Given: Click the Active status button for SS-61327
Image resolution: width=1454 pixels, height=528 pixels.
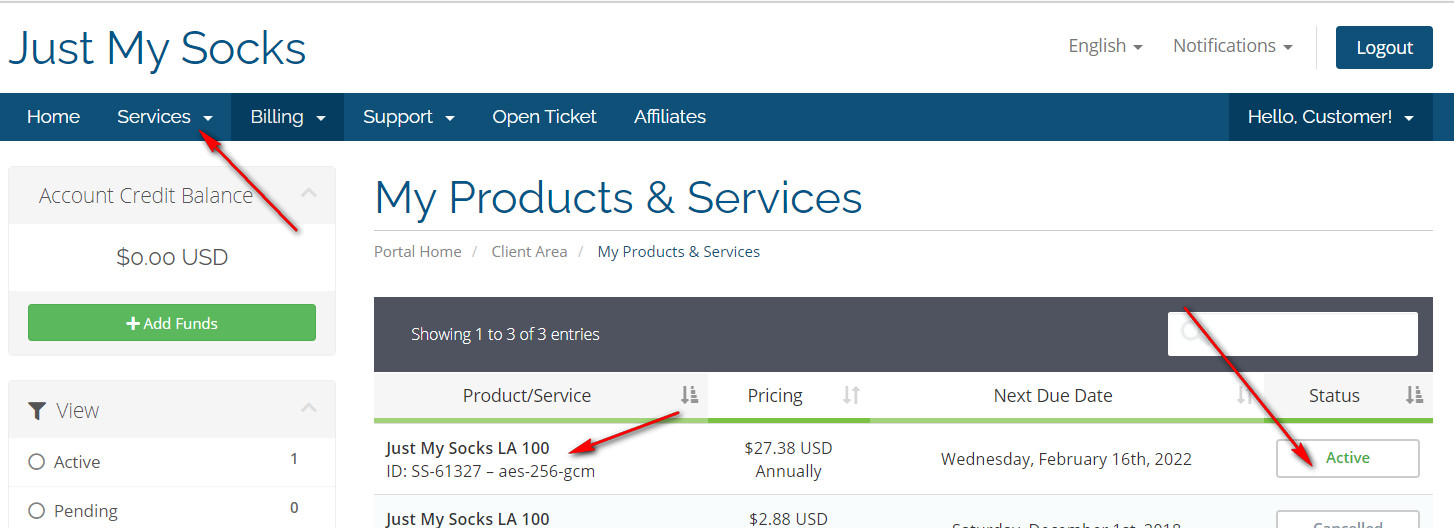Looking at the screenshot, I should tap(1347, 458).
